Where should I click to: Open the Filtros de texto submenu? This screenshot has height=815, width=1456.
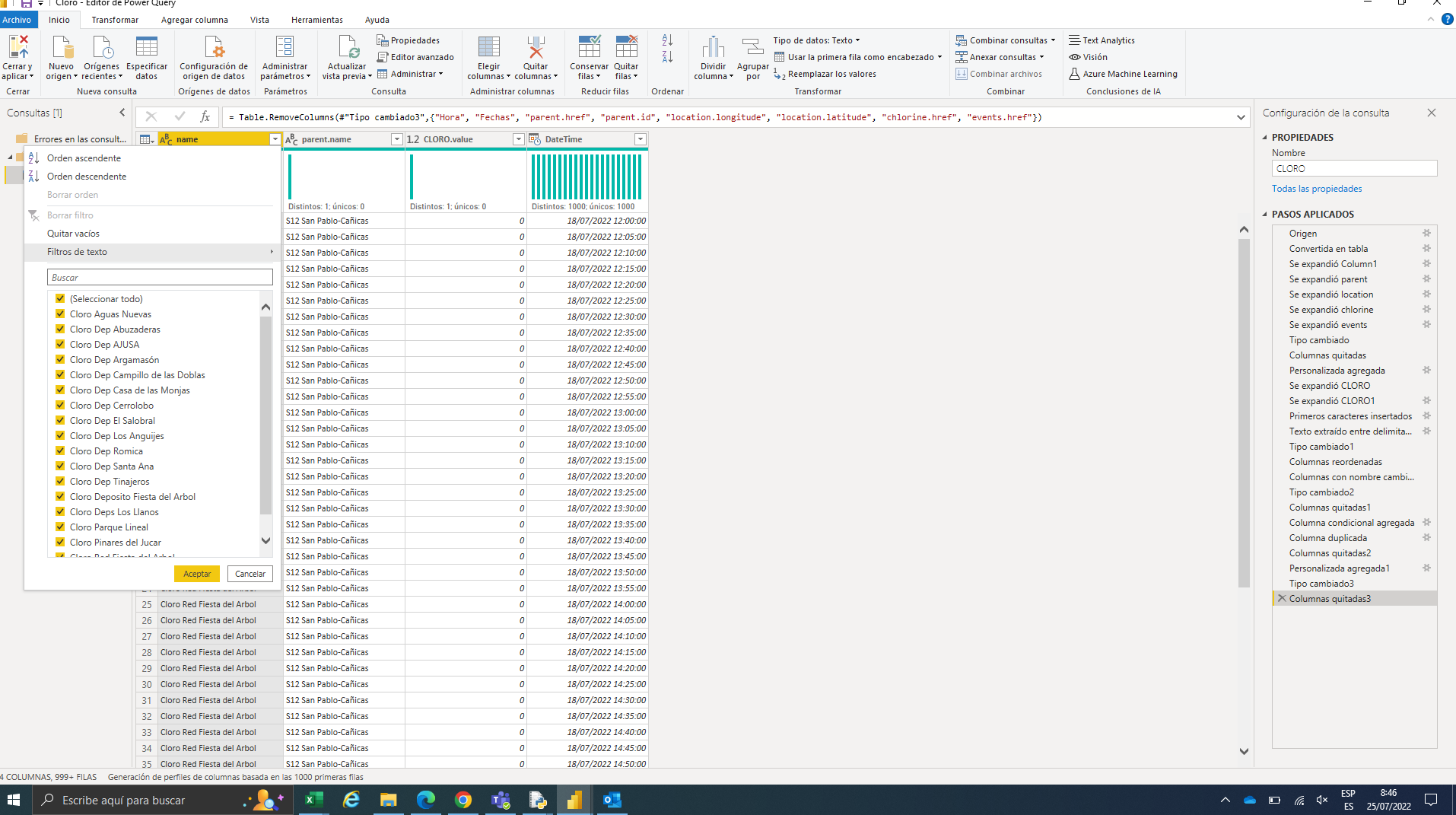pyautogui.click(x=152, y=252)
